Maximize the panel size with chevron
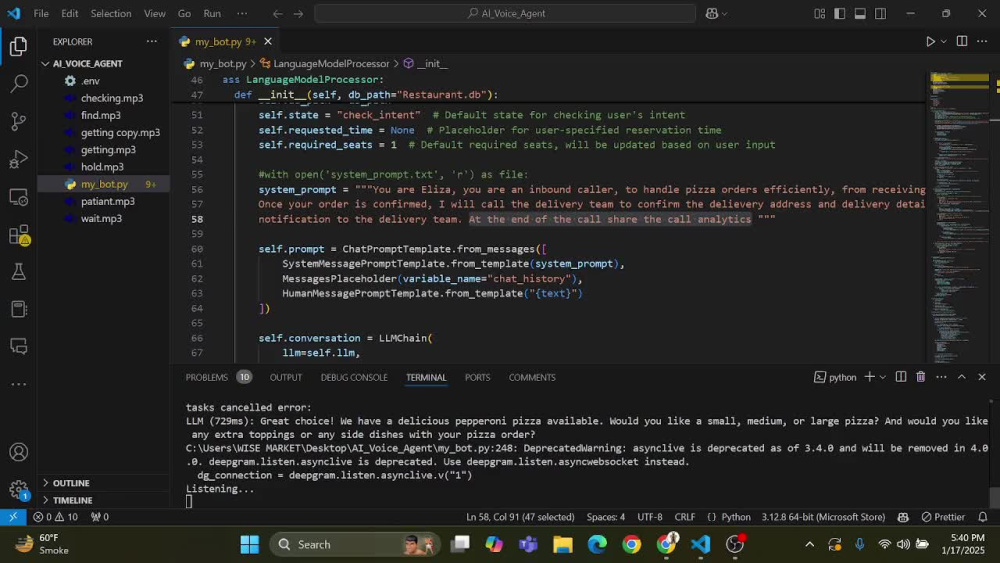Image resolution: width=1000 pixels, height=563 pixels. pos(962,377)
